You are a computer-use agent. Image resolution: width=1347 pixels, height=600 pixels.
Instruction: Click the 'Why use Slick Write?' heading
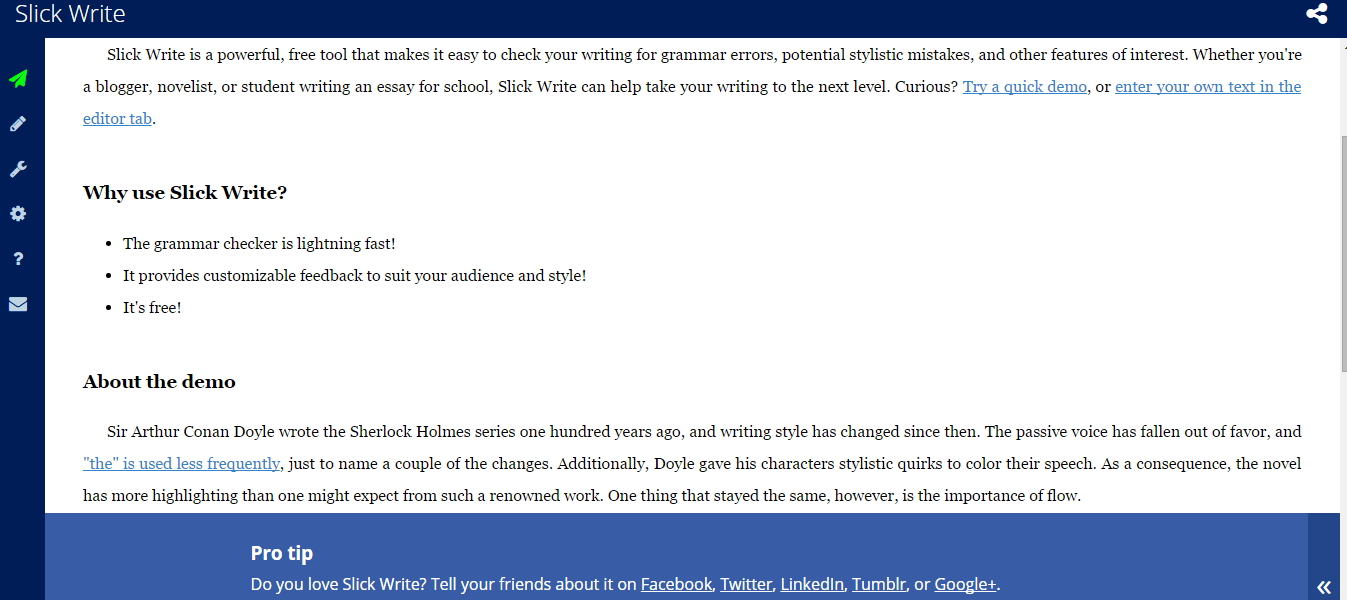(185, 193)
